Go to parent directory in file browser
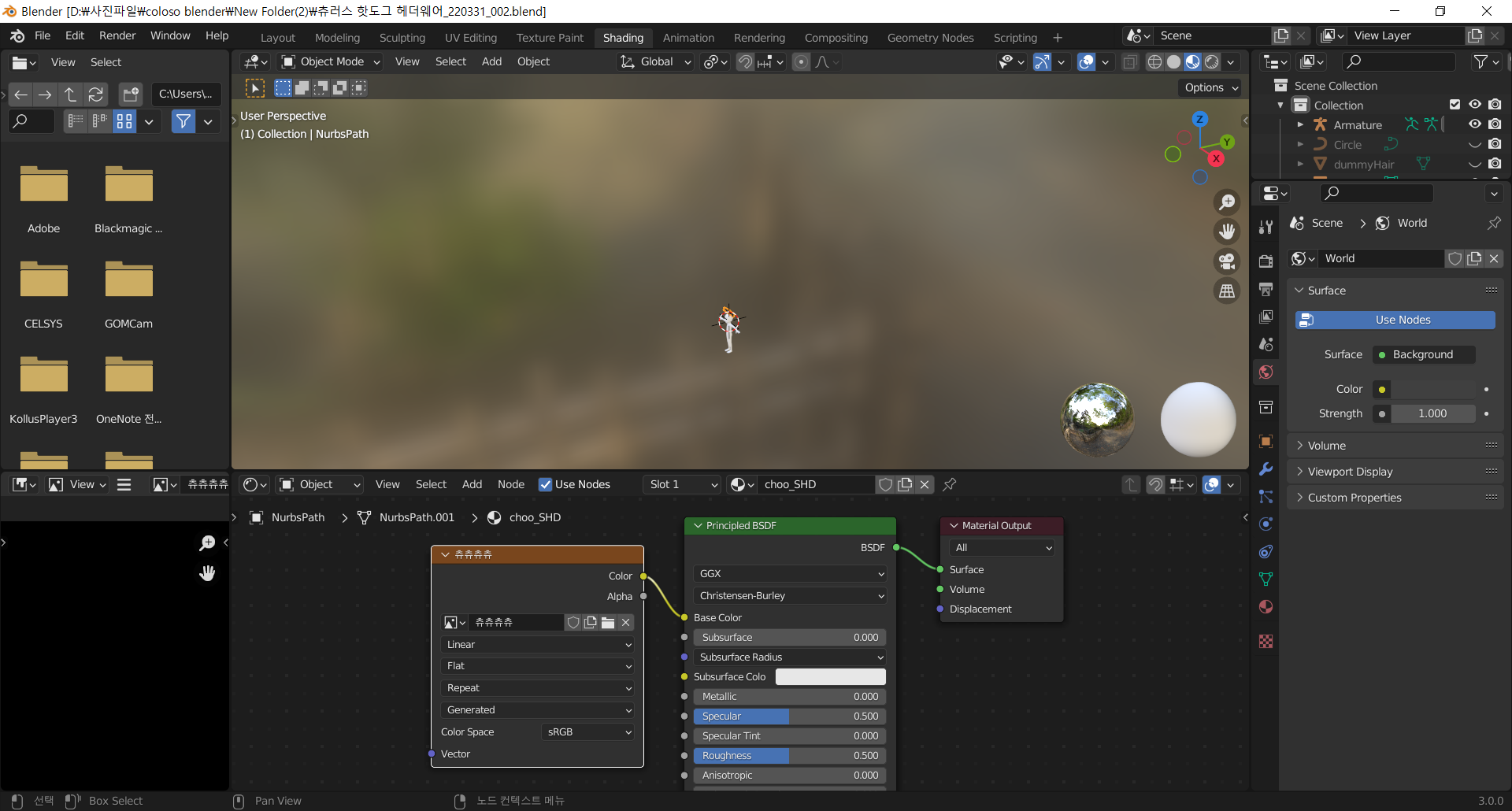Screen dimensions: 1512x811 click(x=70, y=94)
